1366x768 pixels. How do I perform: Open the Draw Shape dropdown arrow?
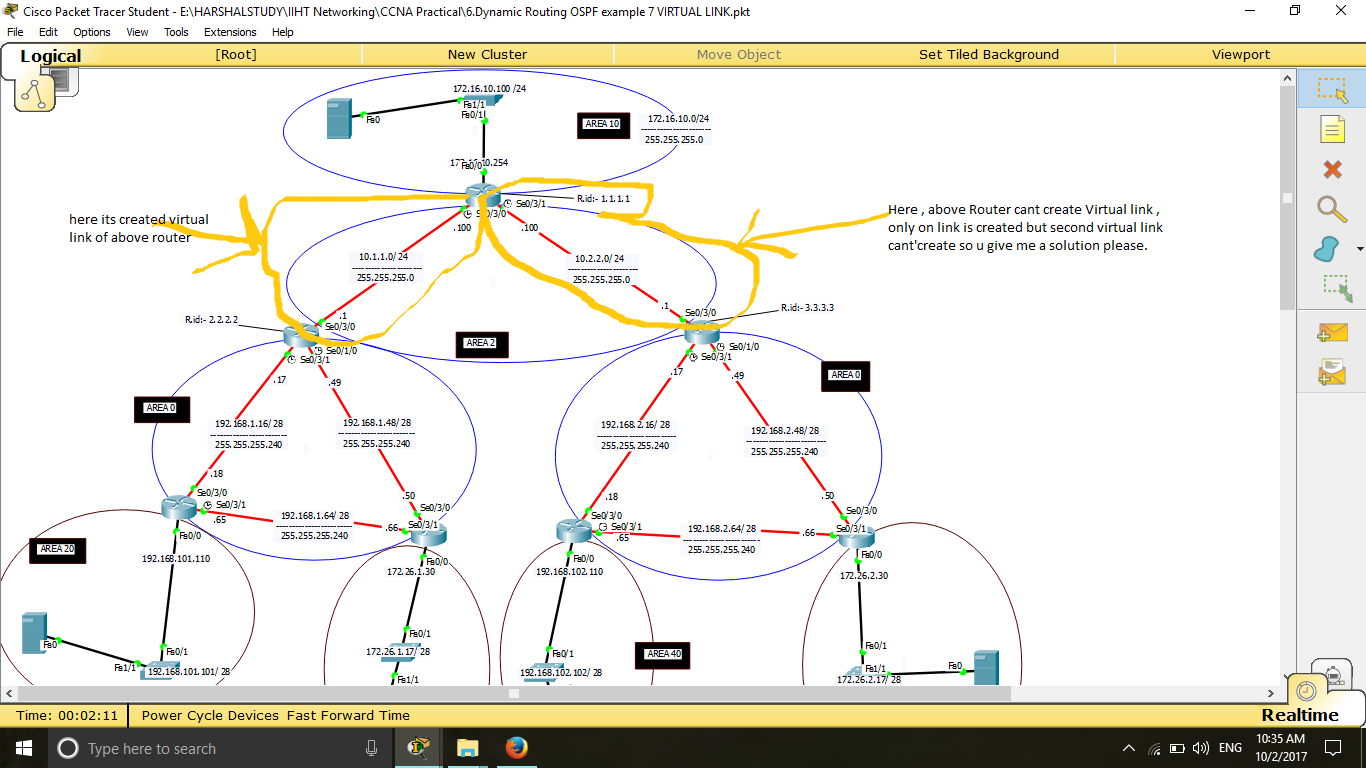tap(1358, 248)
